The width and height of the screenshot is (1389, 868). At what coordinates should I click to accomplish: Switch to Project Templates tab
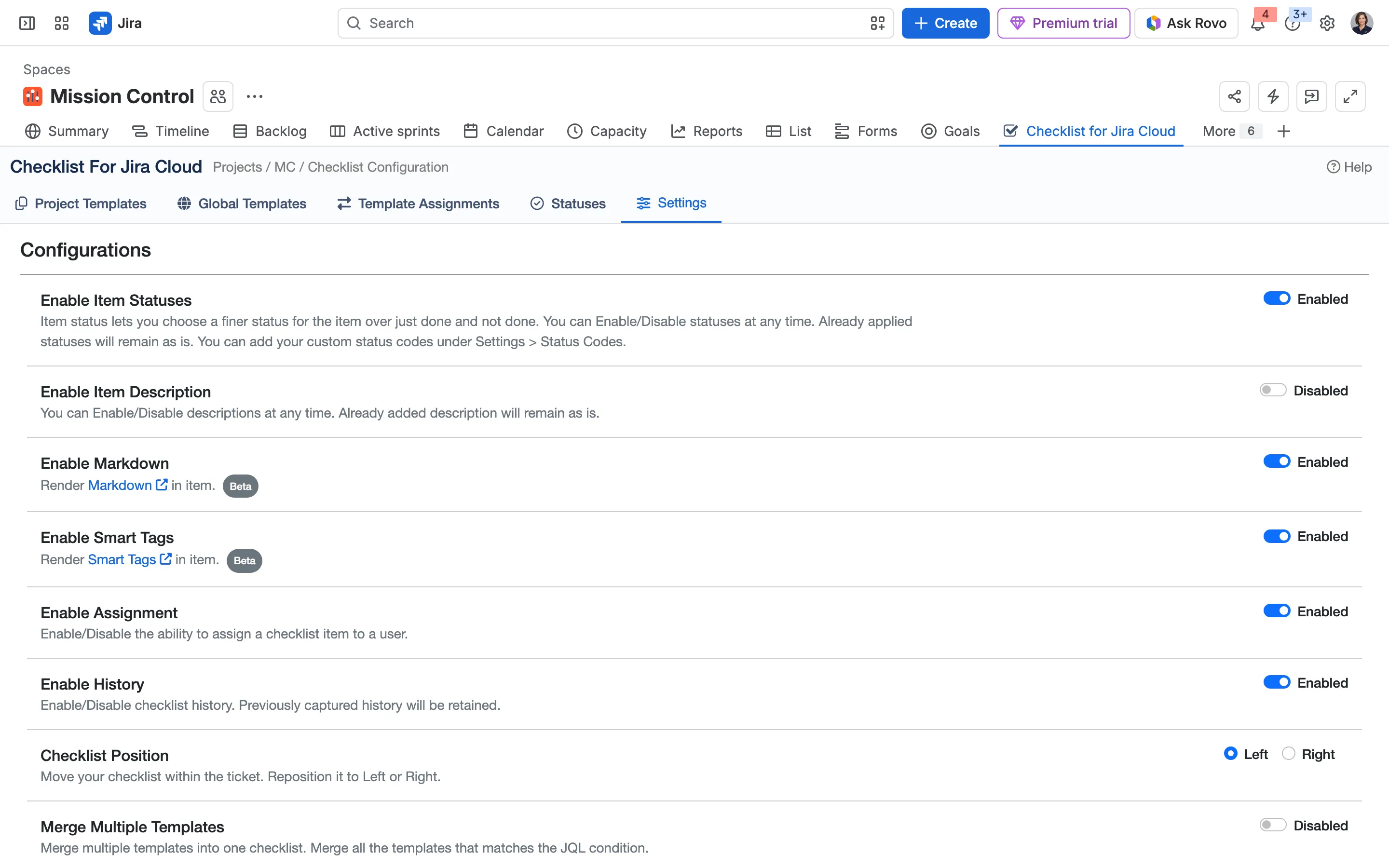[81, 203]
